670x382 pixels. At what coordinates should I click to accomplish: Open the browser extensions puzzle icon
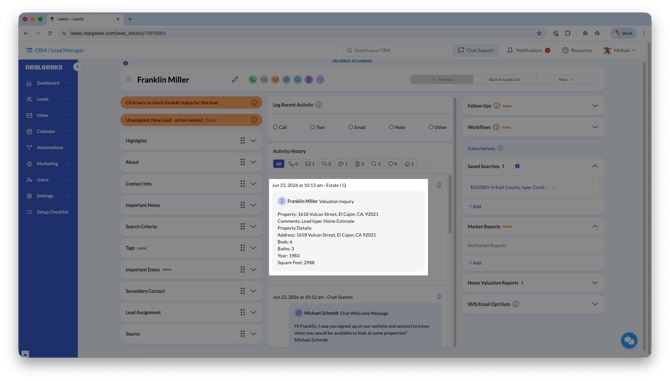[x=567, y=33]
